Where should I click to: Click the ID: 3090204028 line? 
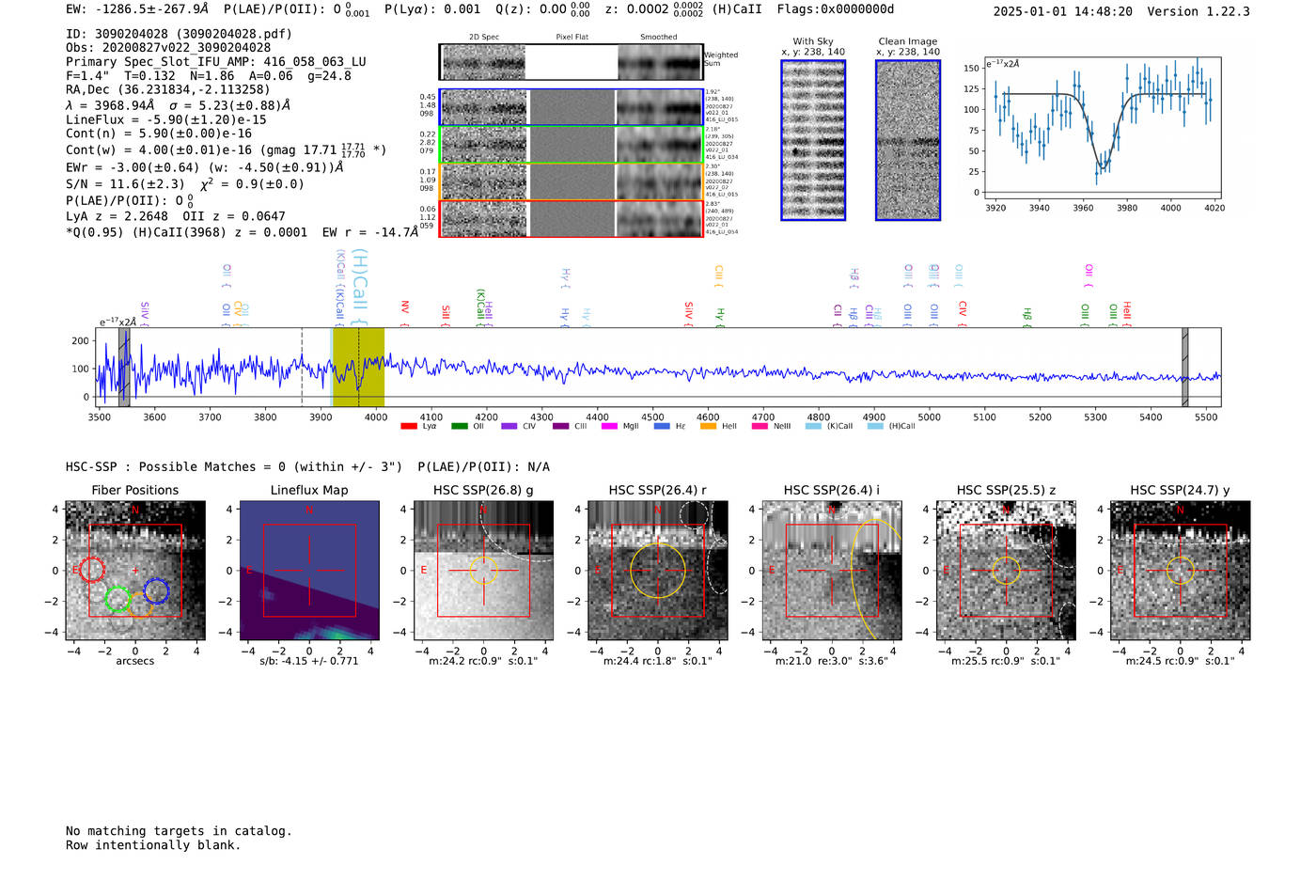pyautogui.click(x=179, y=34)
